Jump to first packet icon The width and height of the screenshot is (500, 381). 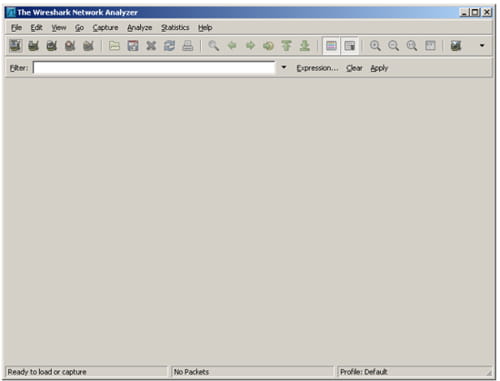tap(286, 46)
